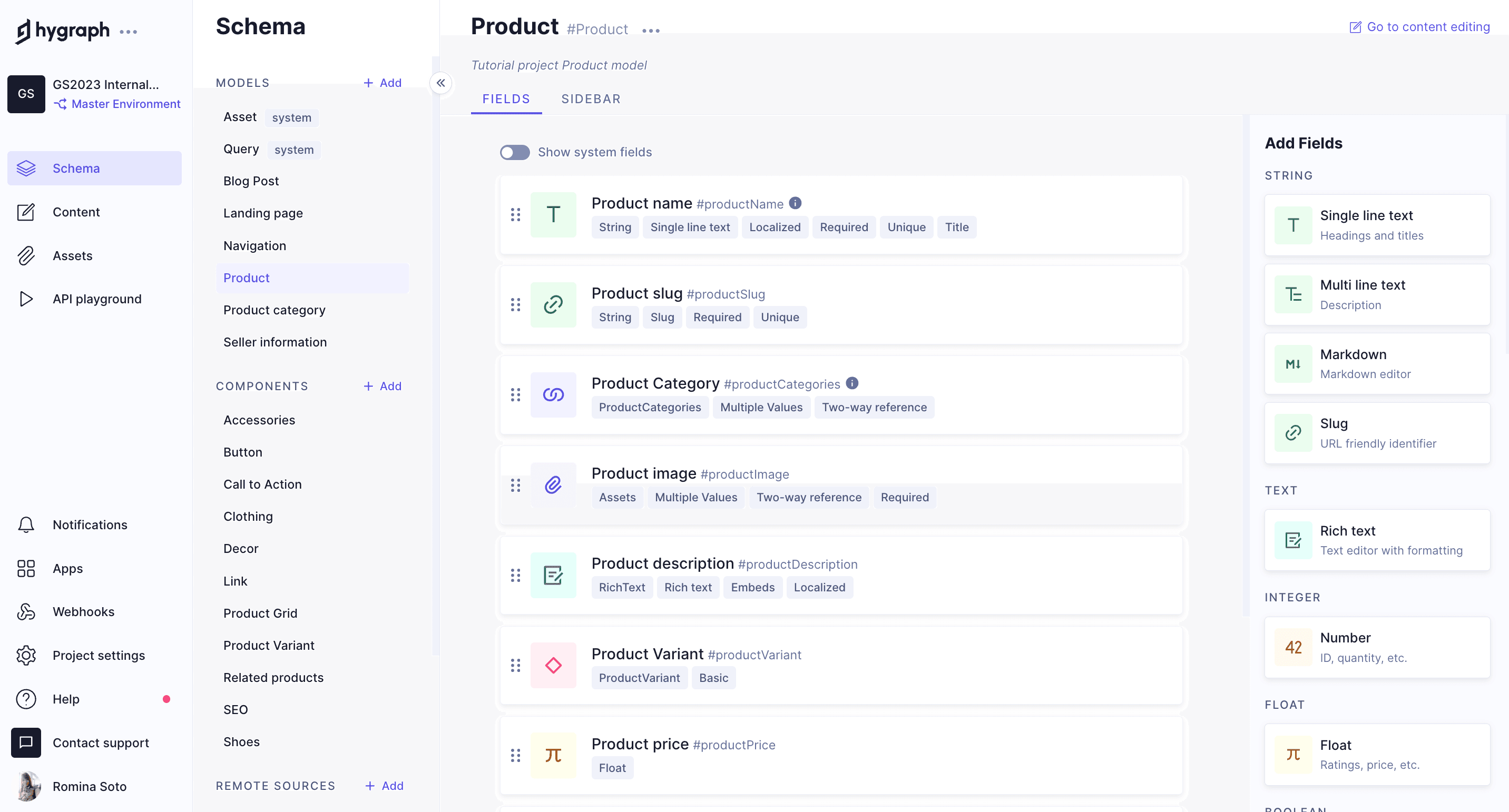This screenshot has width=1509, height=812.
Task: Add a new model with the Add button
Action: click(x=383, y=83)
